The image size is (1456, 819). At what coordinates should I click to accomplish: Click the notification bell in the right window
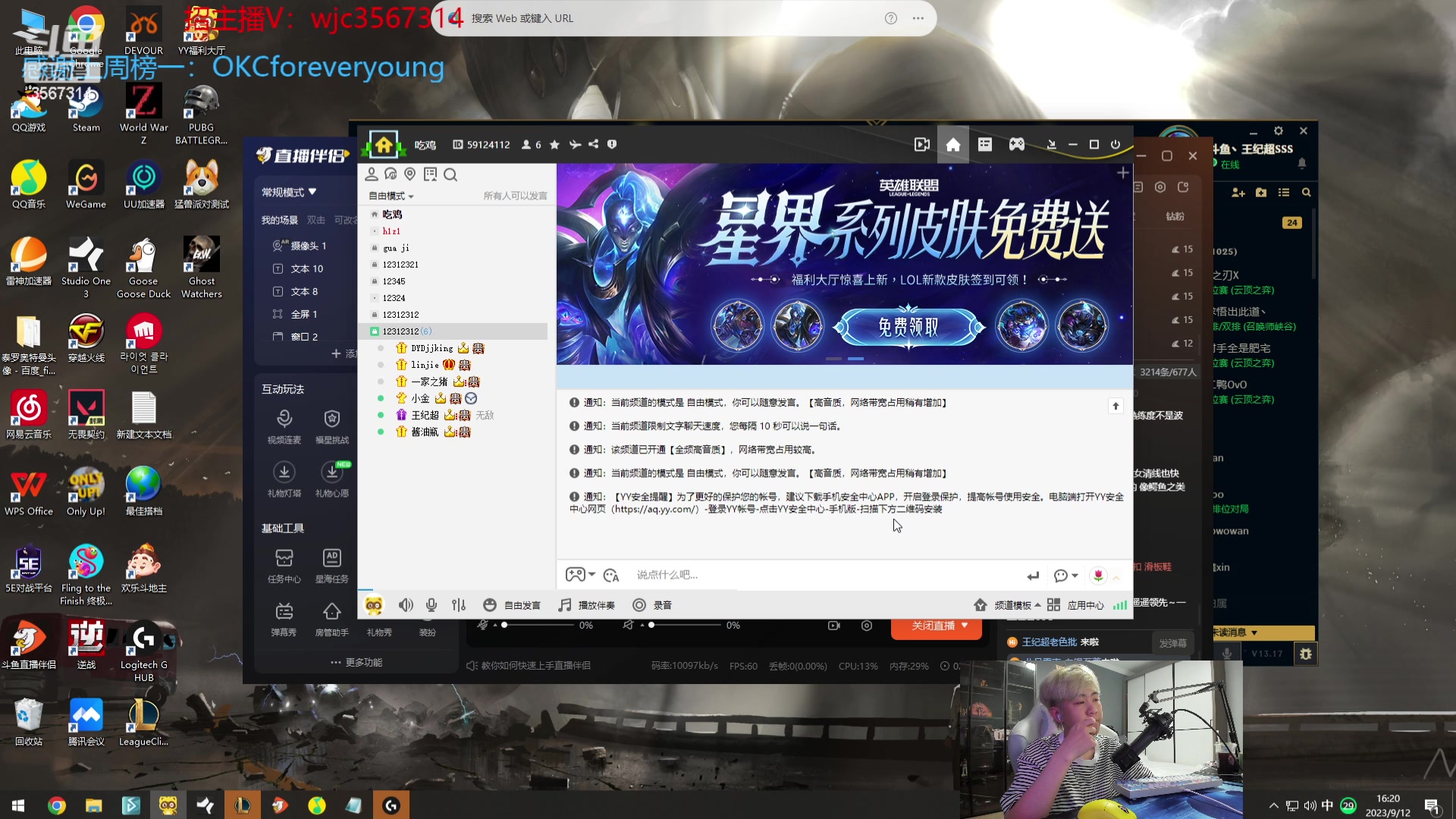click(x=1302, y=163)
